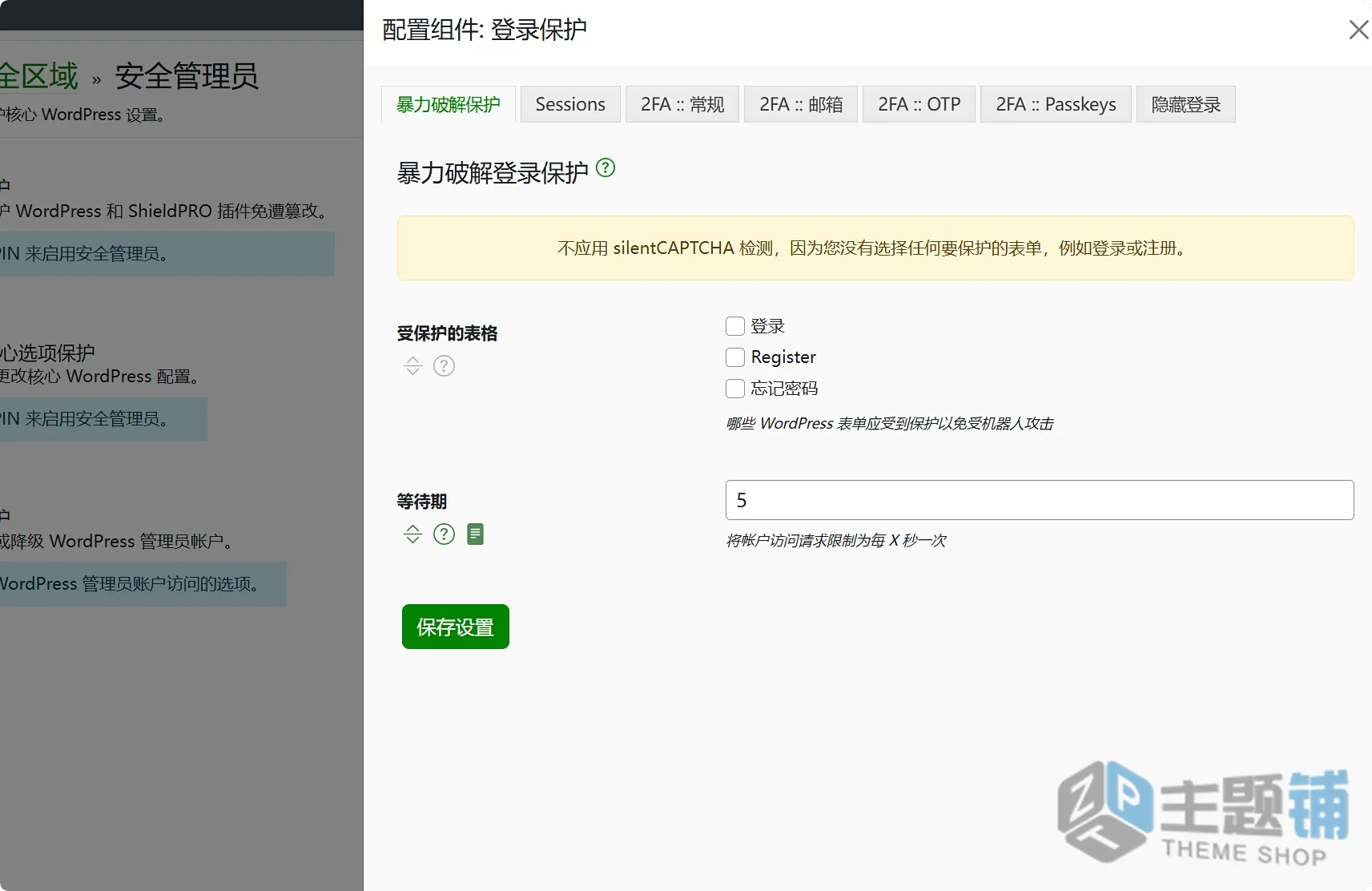Click the 受保护的表格 option label
The height and width of the screenshot is (891, 1372).
447,333
